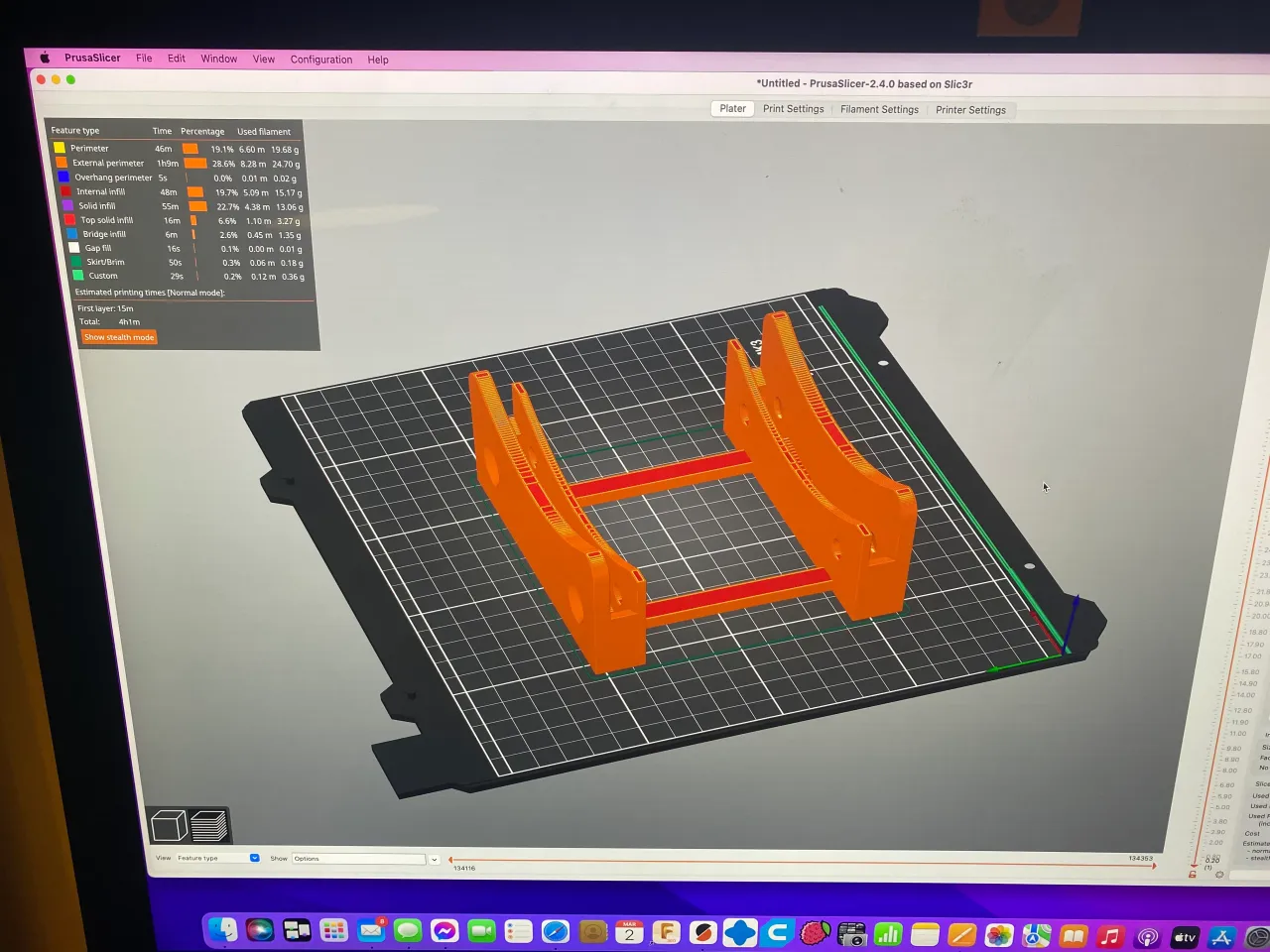The height and width of the screenshot is (952, 1270).
Task: Click the lock icon below the vertical layer slider
Action: [x=1192, y=874]
